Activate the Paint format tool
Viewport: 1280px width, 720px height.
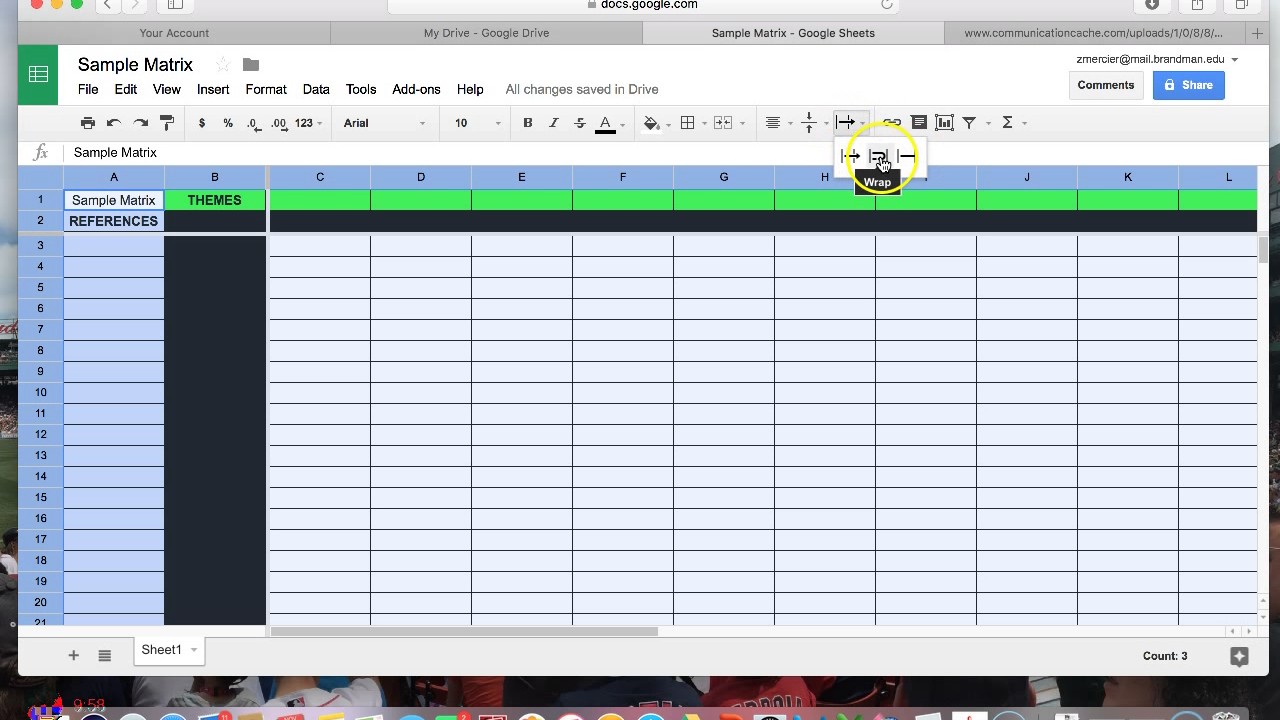click(167, 123)
